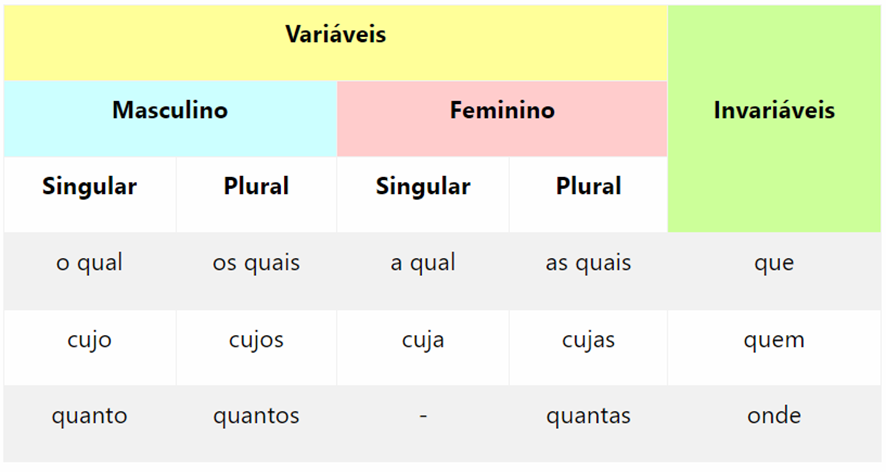Click the yellow Variáveis header cell
Screen dimensions: 886x472
click(335, 35)
